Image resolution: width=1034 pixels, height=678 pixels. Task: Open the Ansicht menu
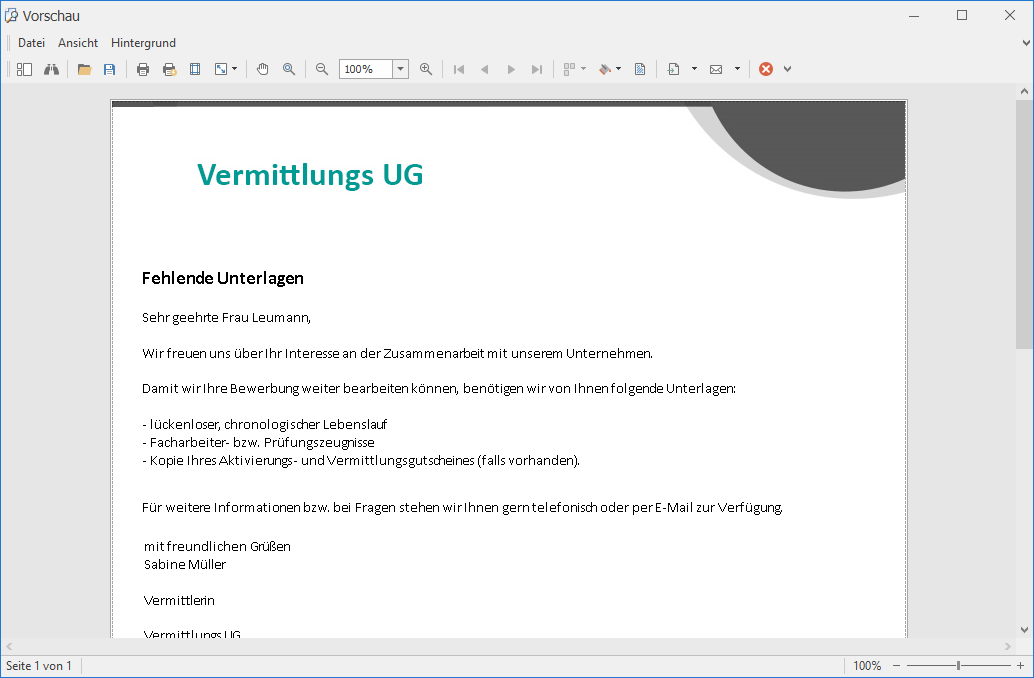pos(78,43)
